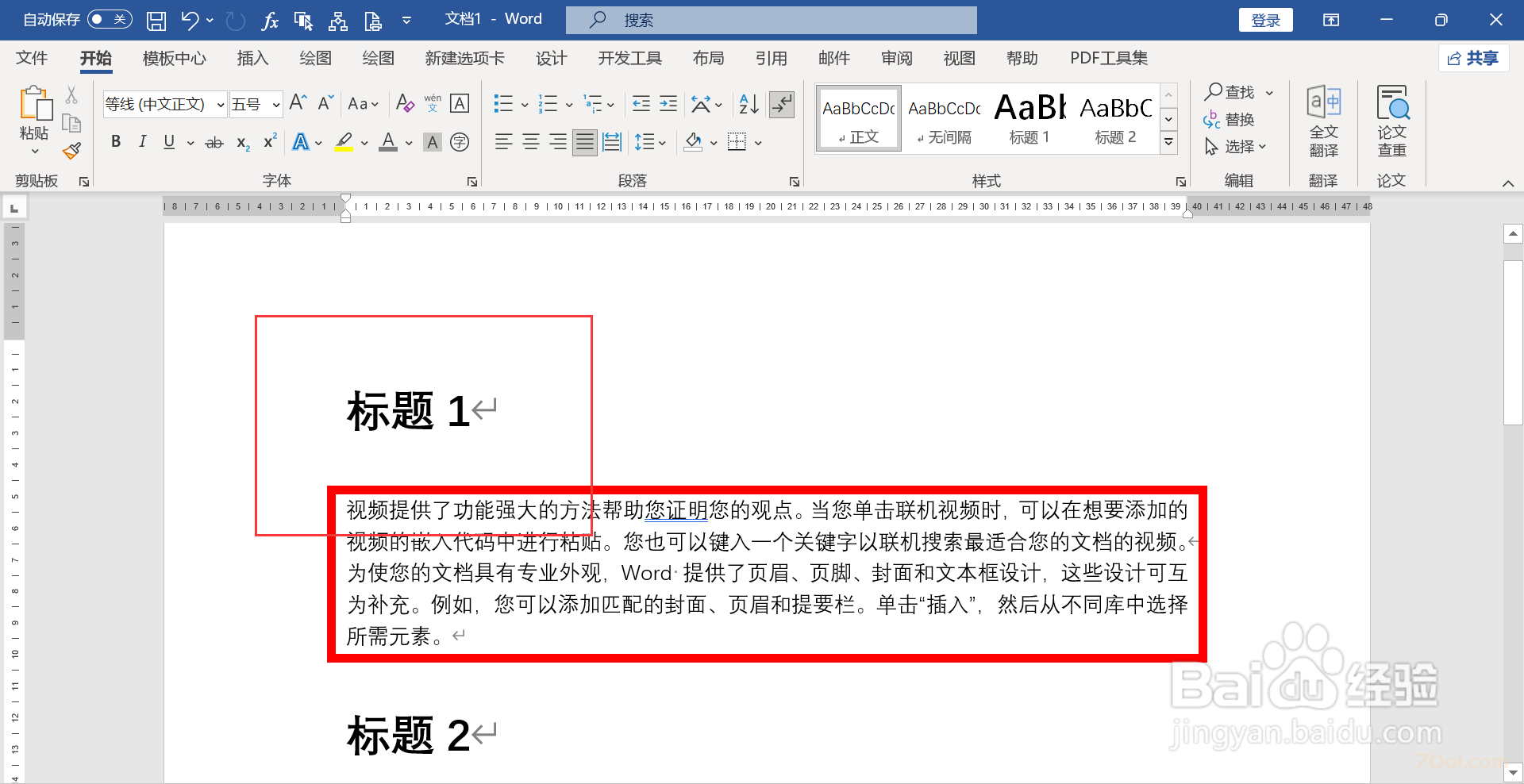
Task: Expand numbered list options arrow
Action: pyautogui.click(x=569, y=104)
